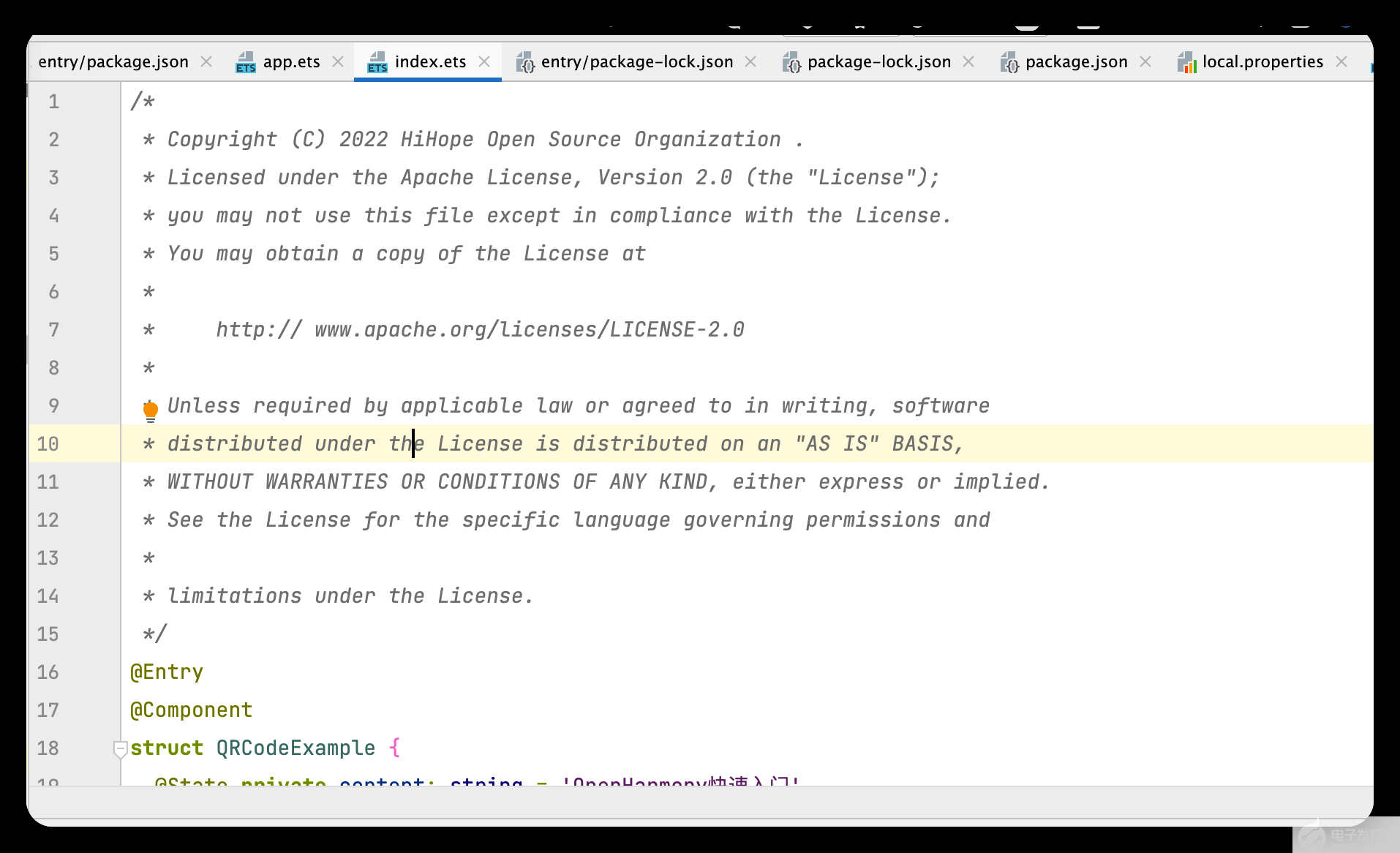The image size is (1400, 853).
Task: Click line number 18 in the gutter
Action: (48, 748)
